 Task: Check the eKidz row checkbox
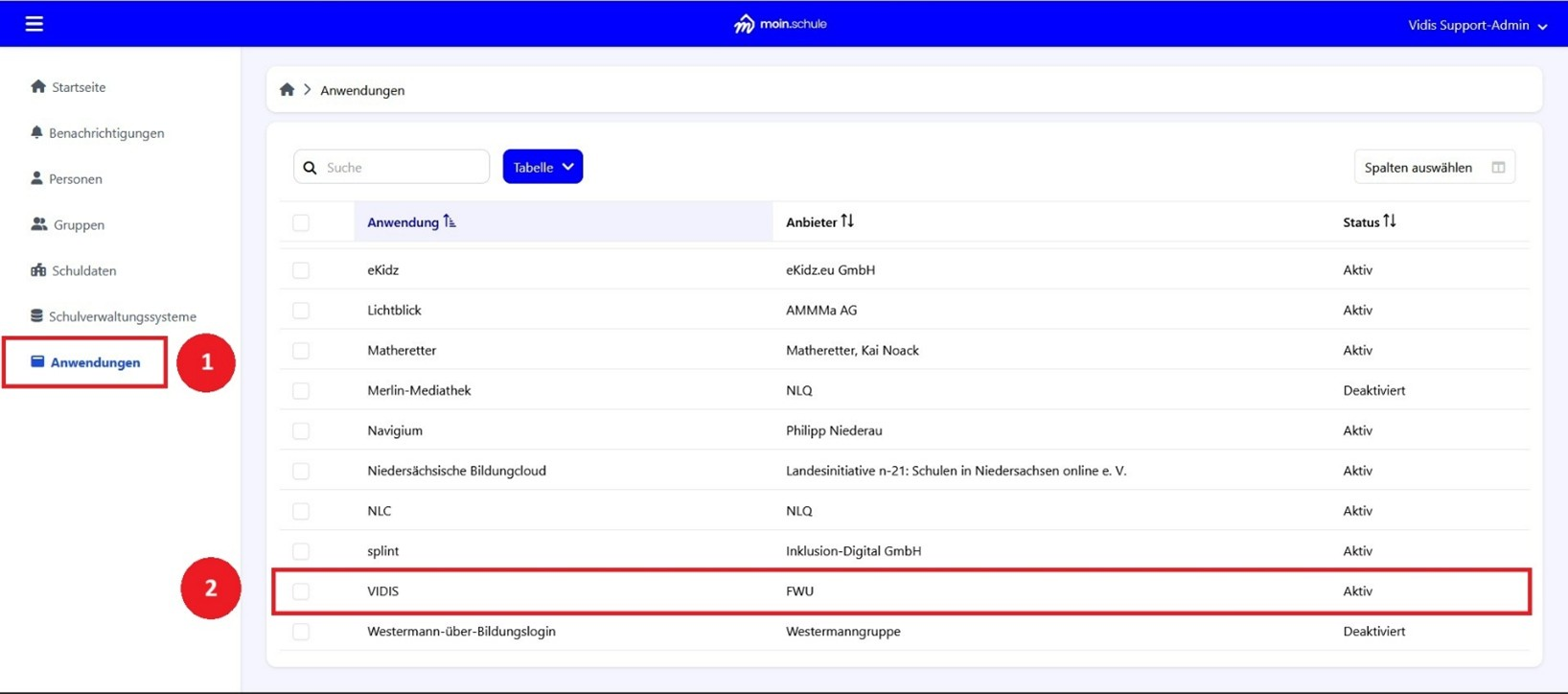coord(301,270)
